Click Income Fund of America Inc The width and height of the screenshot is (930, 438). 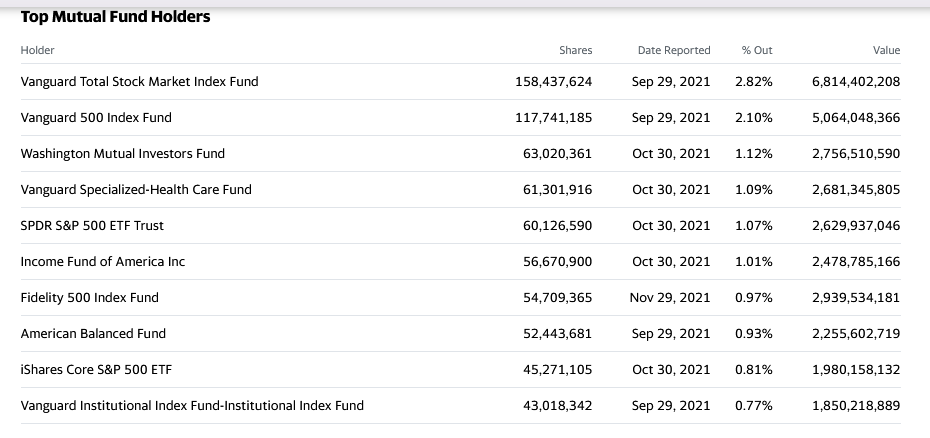(103, 262)
